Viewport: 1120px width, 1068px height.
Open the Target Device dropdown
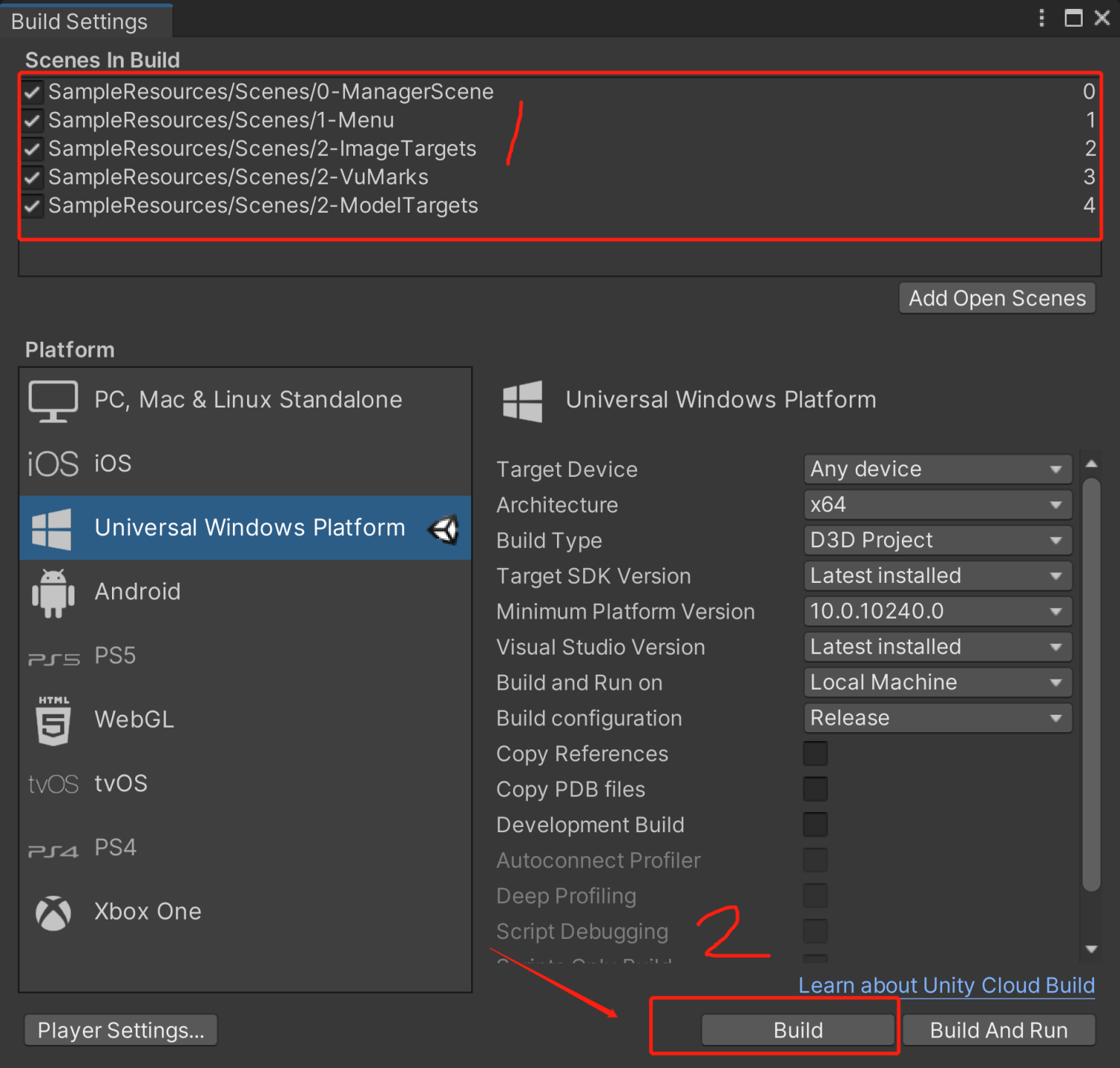point(938,469)
